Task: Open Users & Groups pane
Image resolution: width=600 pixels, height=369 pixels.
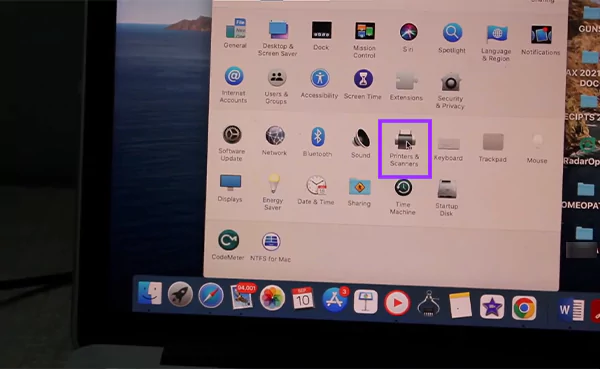Action: tap(276, 87)
